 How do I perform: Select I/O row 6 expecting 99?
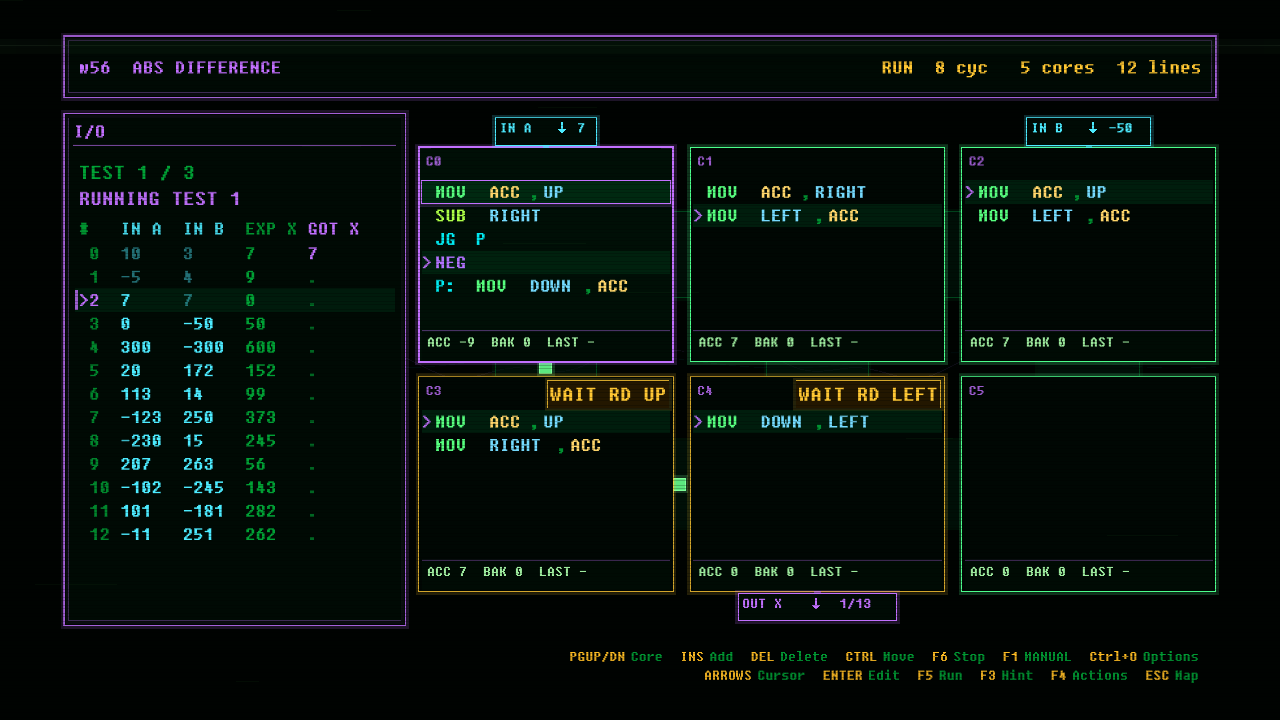236,394
